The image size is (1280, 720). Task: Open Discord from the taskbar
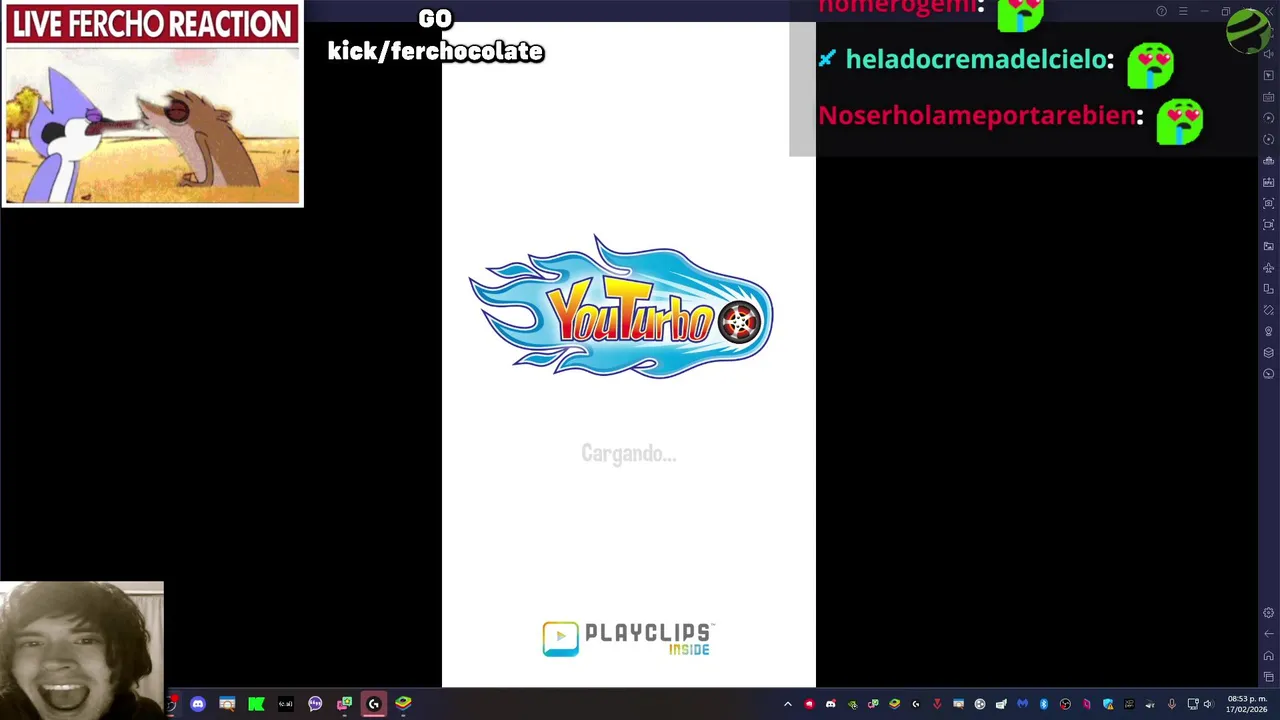click(198, 704)
